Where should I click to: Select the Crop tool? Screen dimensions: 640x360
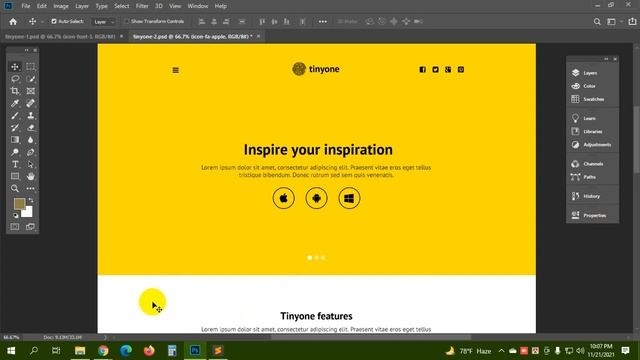15,91
